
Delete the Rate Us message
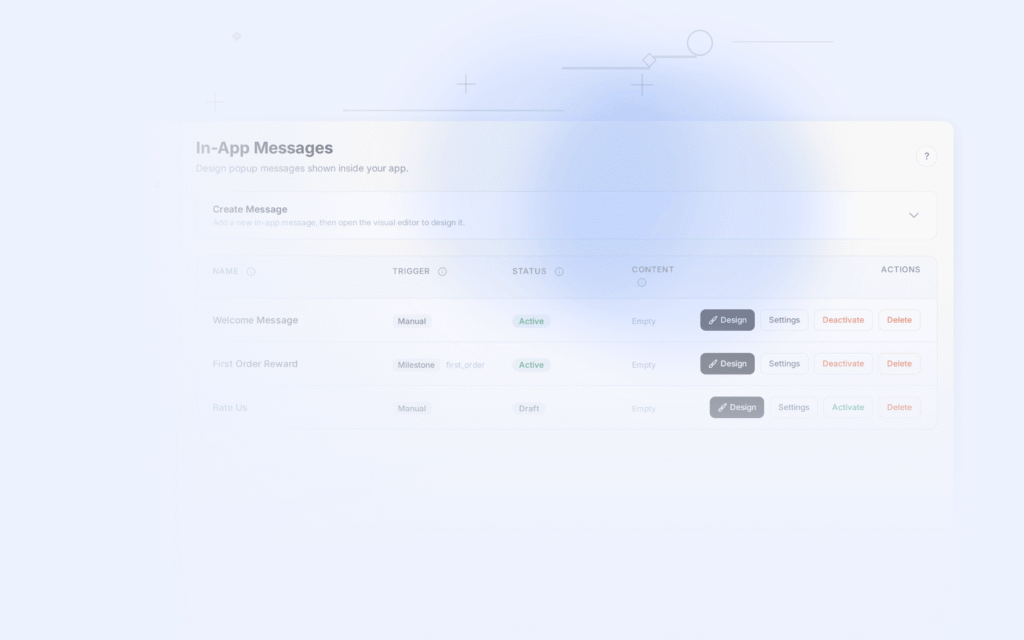click(x=899, y=408)
